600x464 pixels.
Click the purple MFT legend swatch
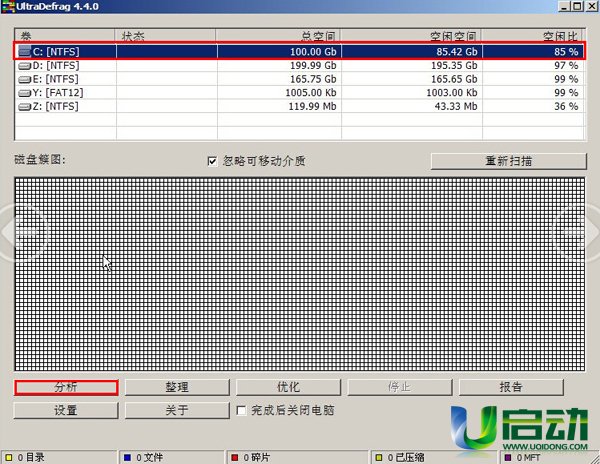tap(508, 457)
